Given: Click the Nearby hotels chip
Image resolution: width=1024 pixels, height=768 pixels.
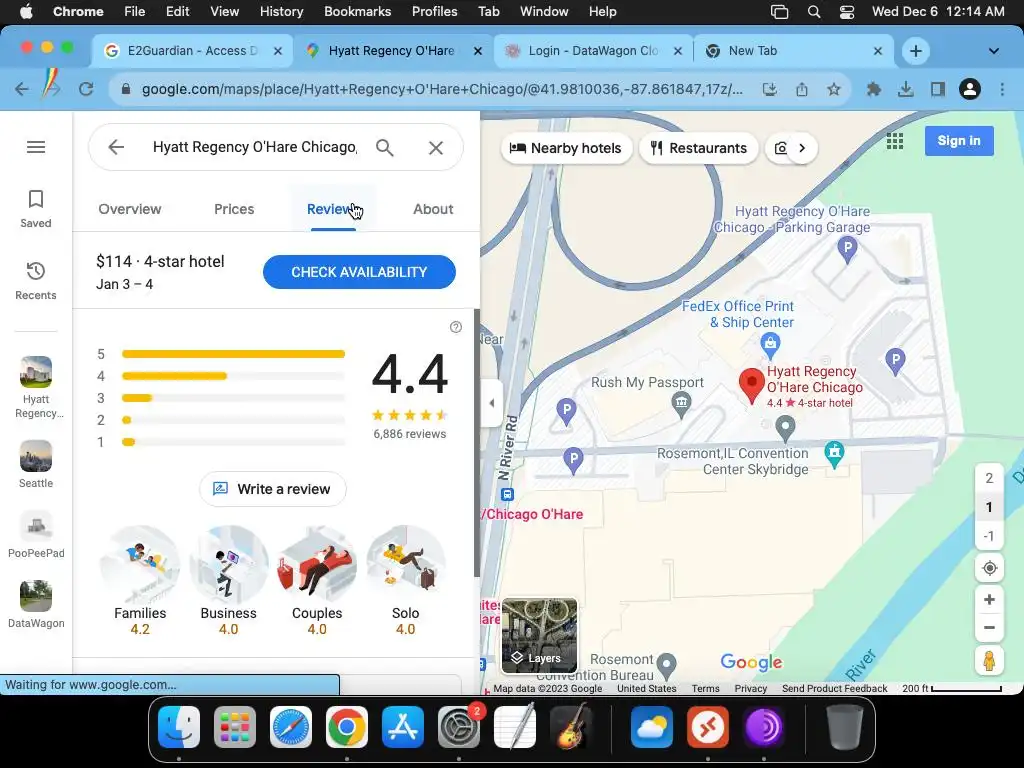Looking at the screenshot, I should (x=566, y=148).
